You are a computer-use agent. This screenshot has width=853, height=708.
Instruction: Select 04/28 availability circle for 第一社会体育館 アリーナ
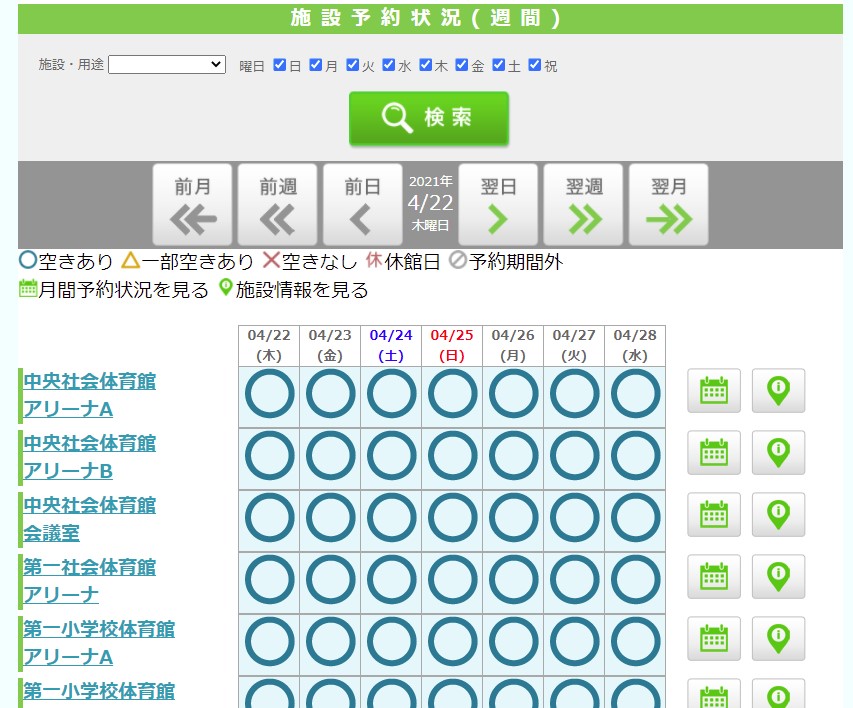pos(635,581)
